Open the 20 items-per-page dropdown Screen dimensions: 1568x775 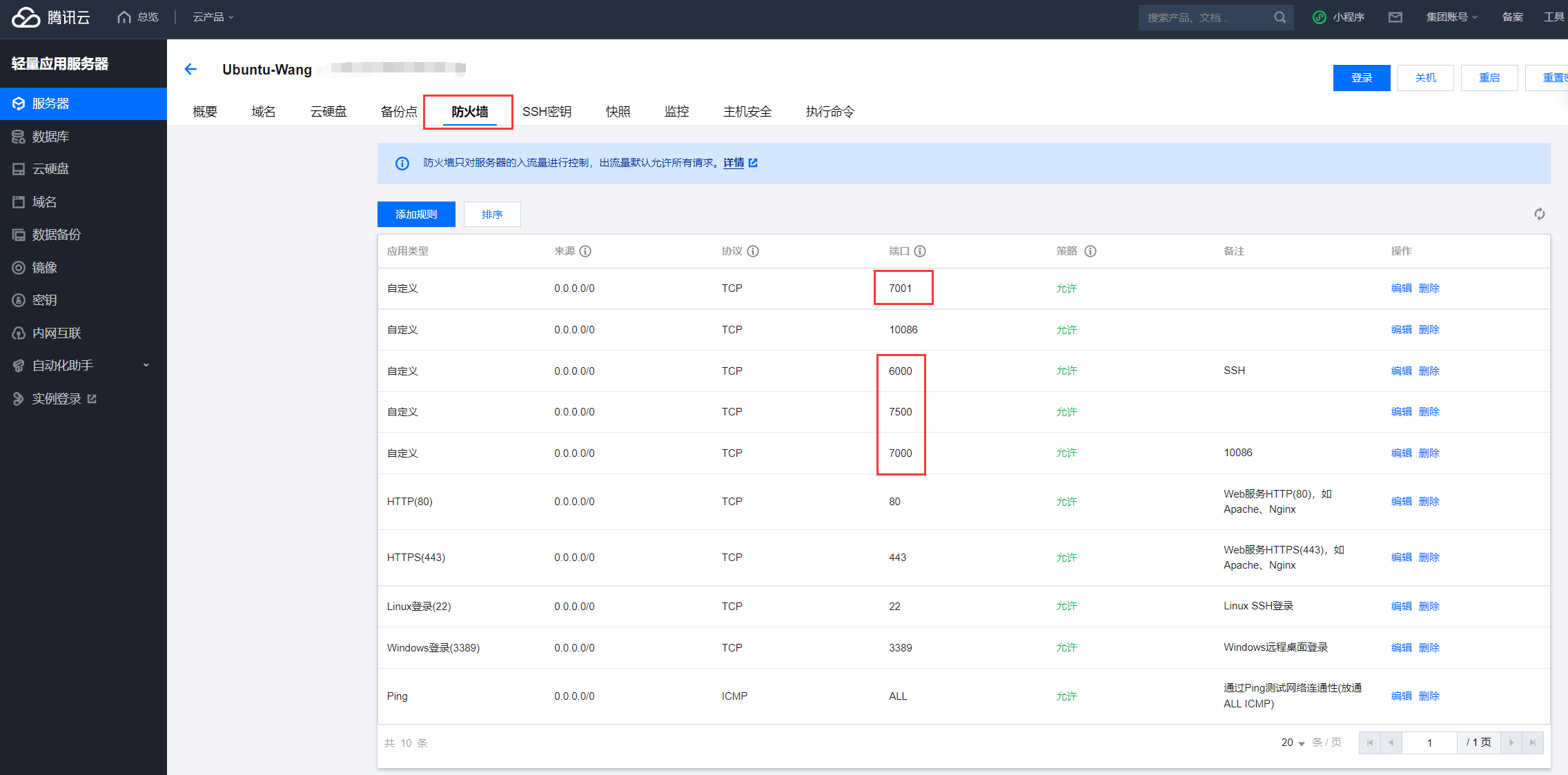pos(1293,743)
